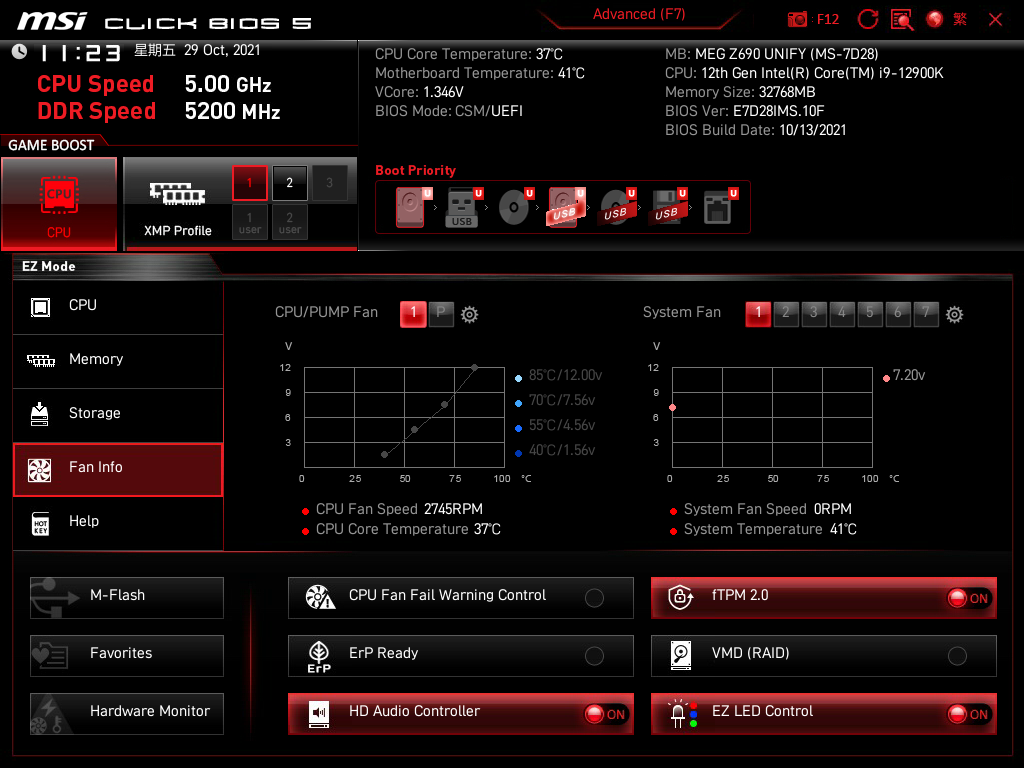The height and width of the screenshot is (768, 1024).
Task: Select System Fan 5
Action: 870,313
